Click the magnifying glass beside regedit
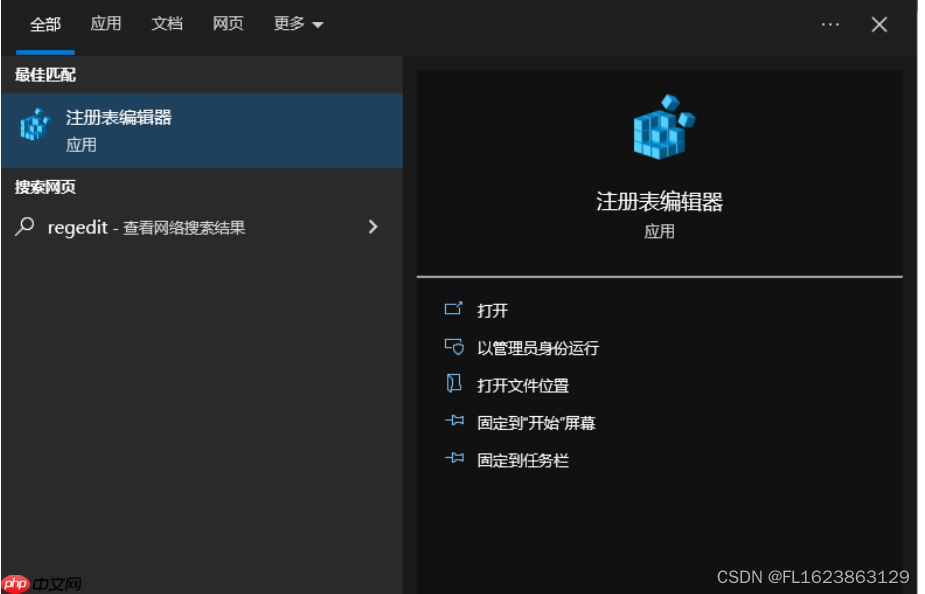Image resolution: width=925 pixels, height=594 pixels. (x=24, y=227)
